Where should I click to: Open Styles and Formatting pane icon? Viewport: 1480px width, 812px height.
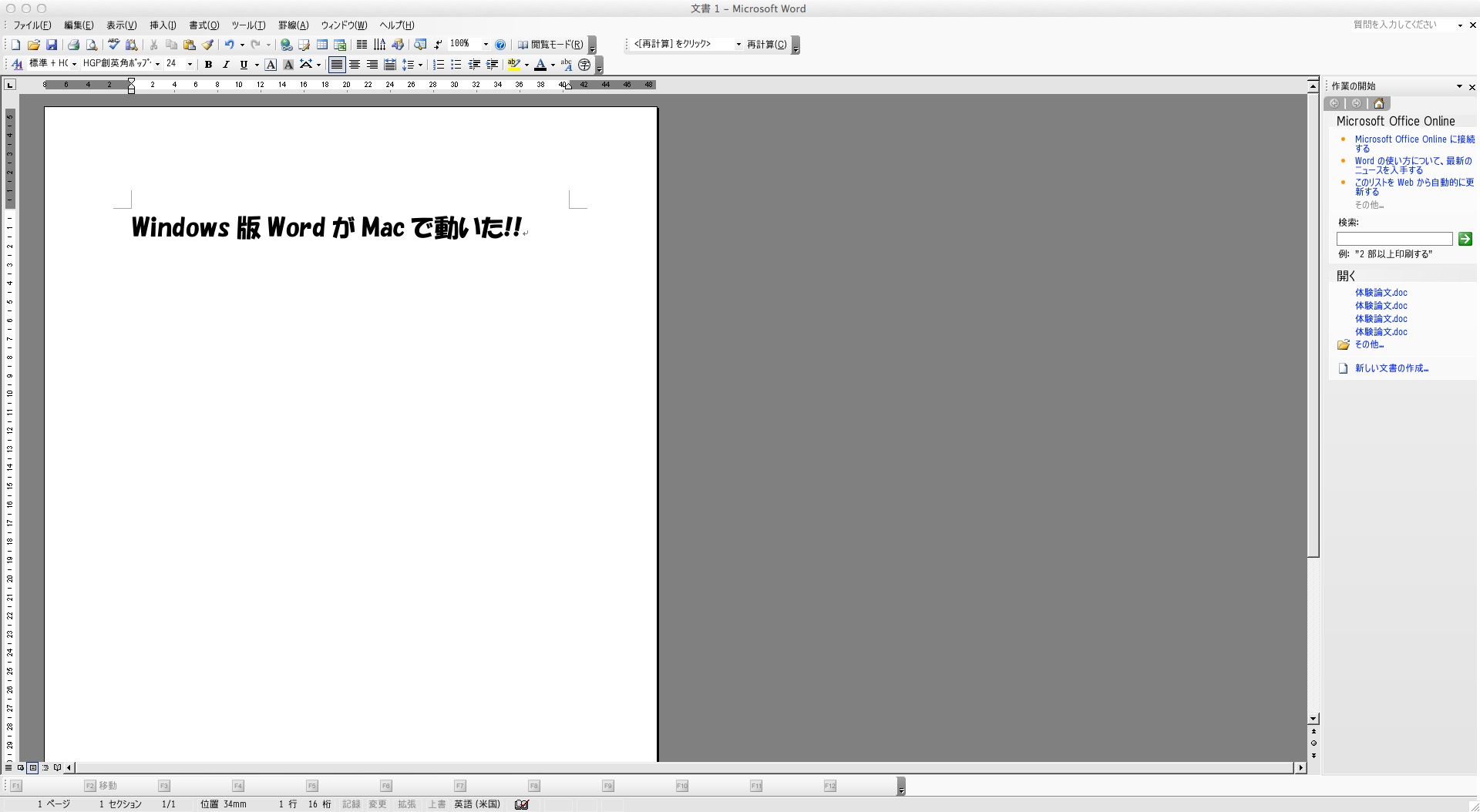17,64
